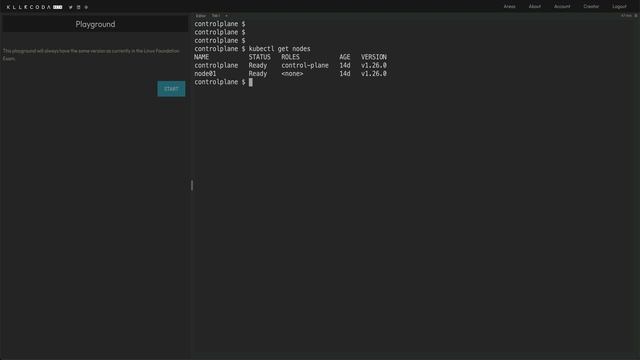Click the 'control-plane' role text

(304, 65)
